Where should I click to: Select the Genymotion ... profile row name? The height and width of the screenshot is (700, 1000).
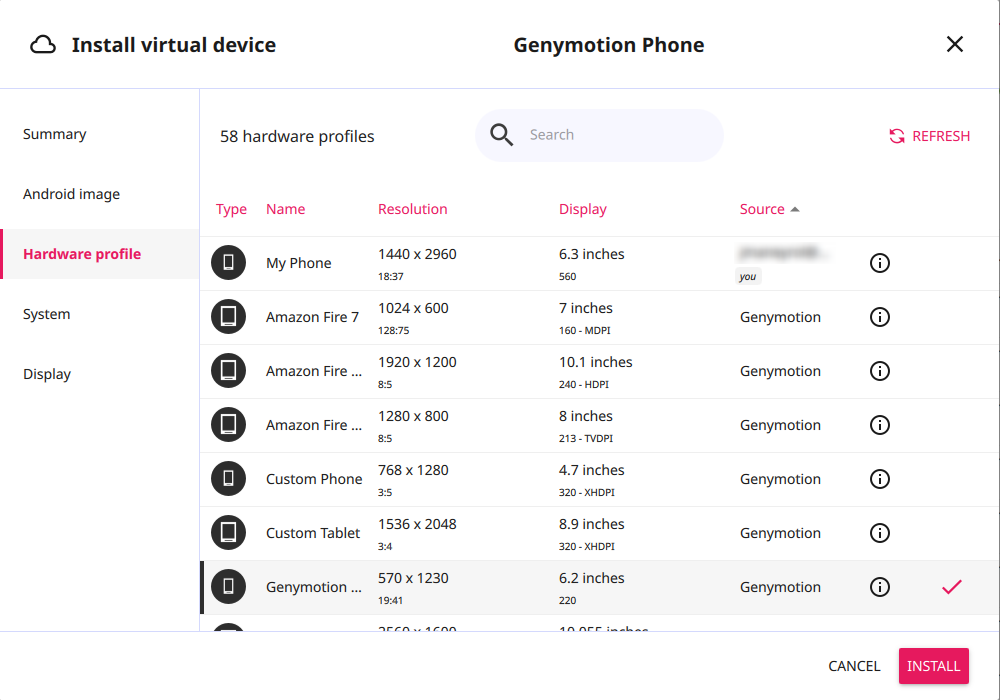(314, 587)
